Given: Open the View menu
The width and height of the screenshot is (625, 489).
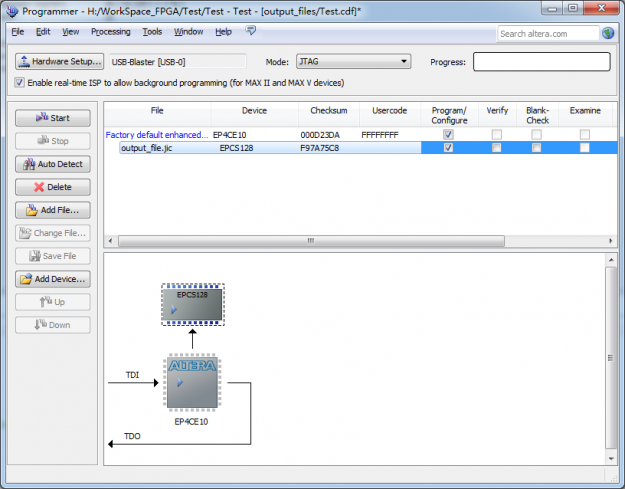Looking at the screenshot, I should (x=71, y=31).
